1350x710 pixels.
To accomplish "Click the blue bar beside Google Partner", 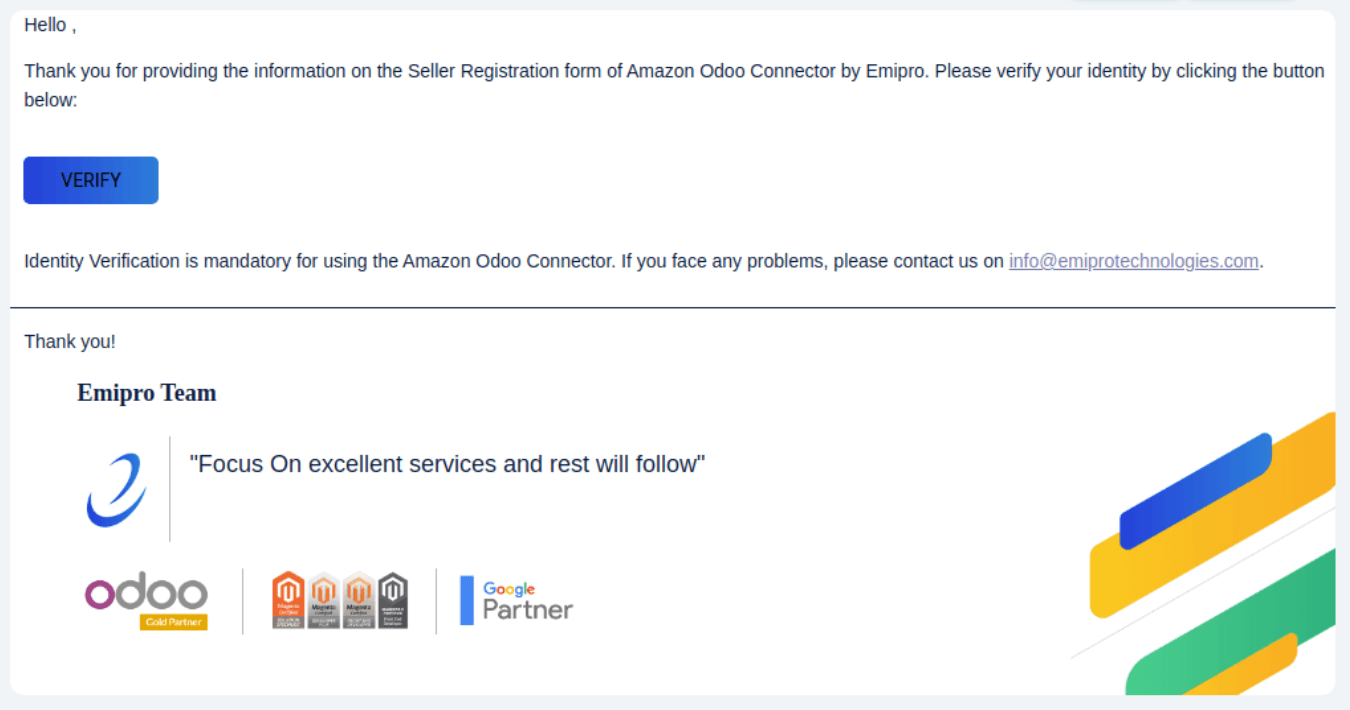I will pos(466,600).
